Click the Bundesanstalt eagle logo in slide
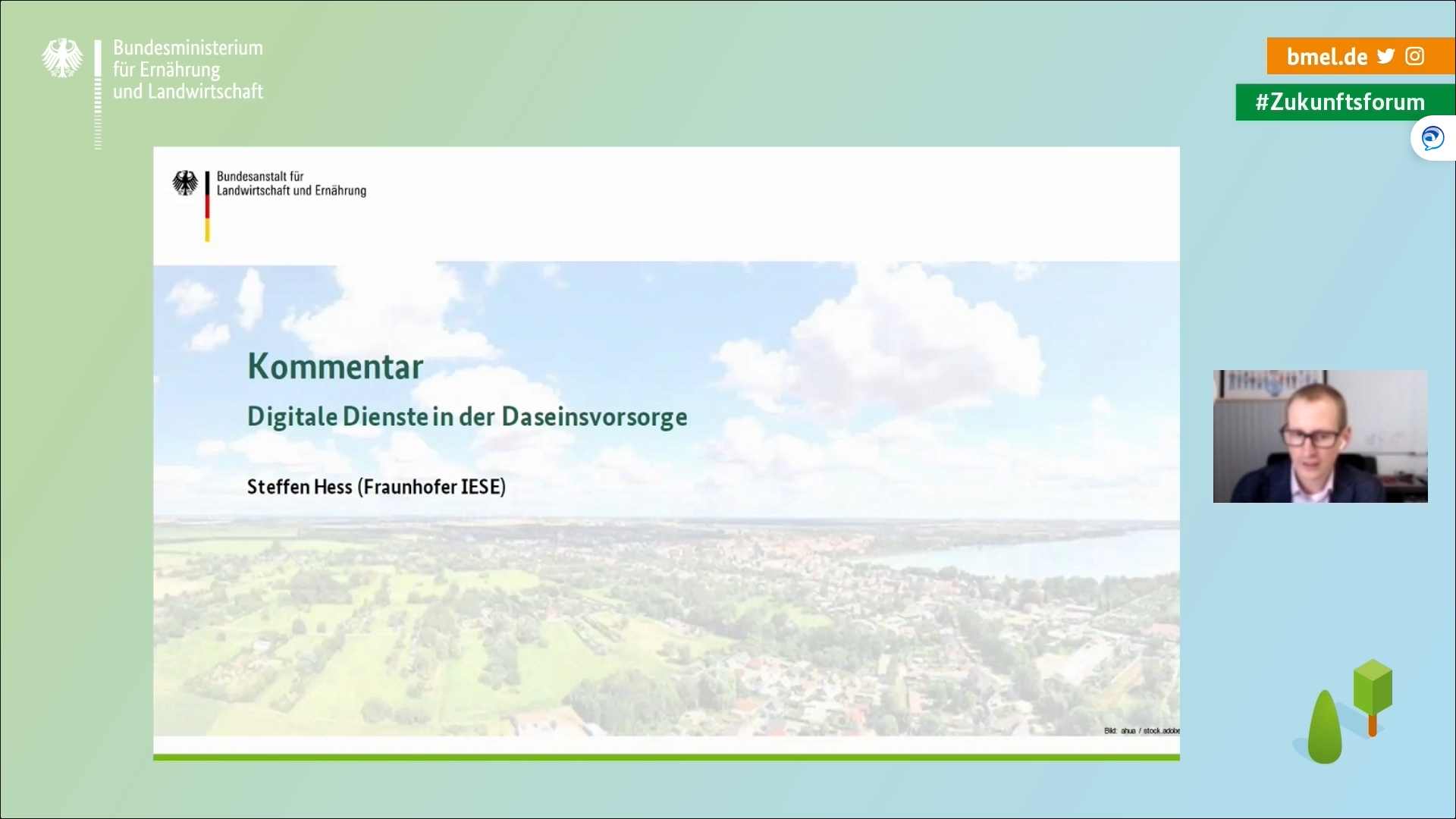 pos(185,183)
